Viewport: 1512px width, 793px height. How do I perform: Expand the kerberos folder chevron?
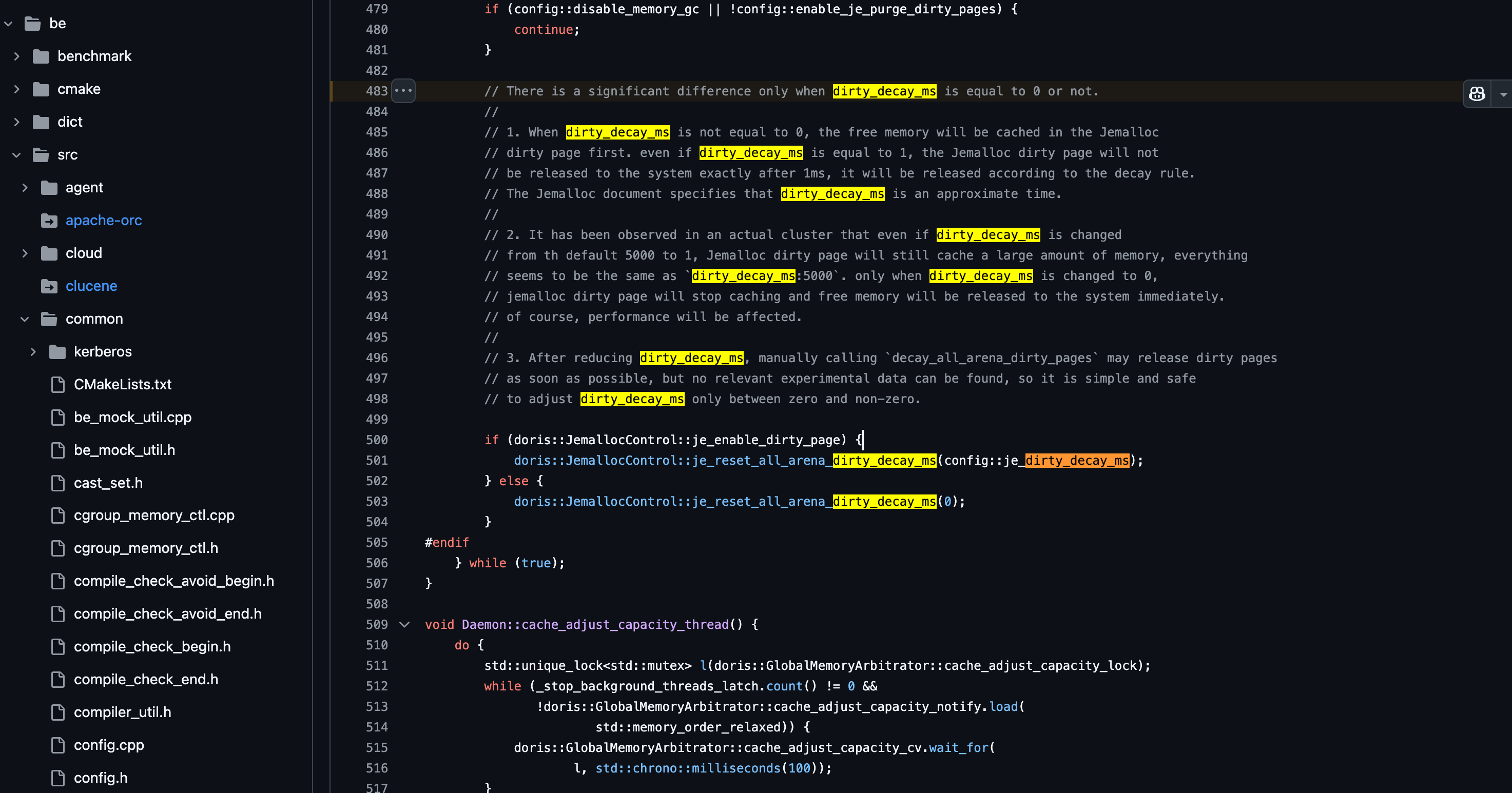33,352
